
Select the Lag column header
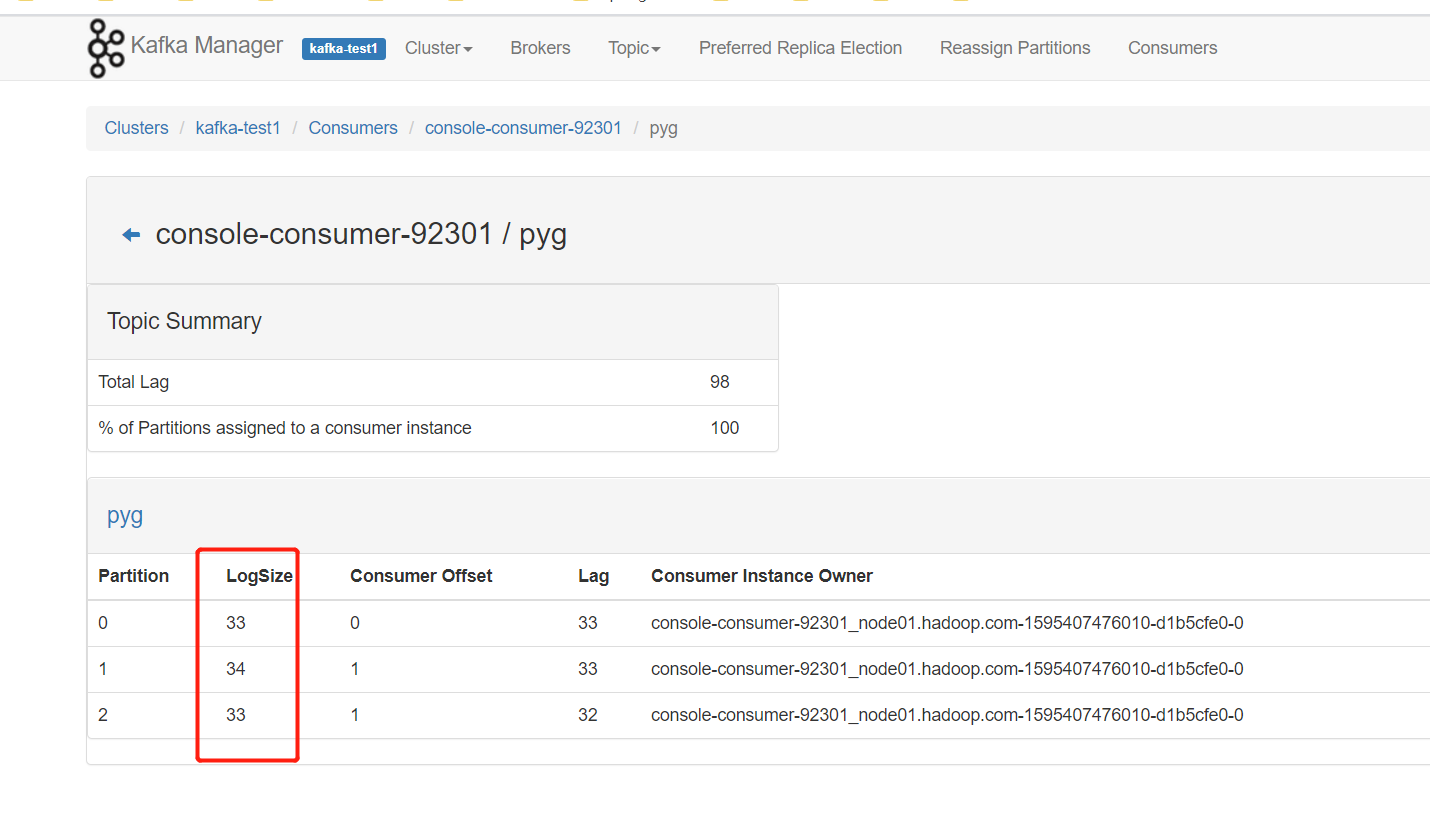593,576
